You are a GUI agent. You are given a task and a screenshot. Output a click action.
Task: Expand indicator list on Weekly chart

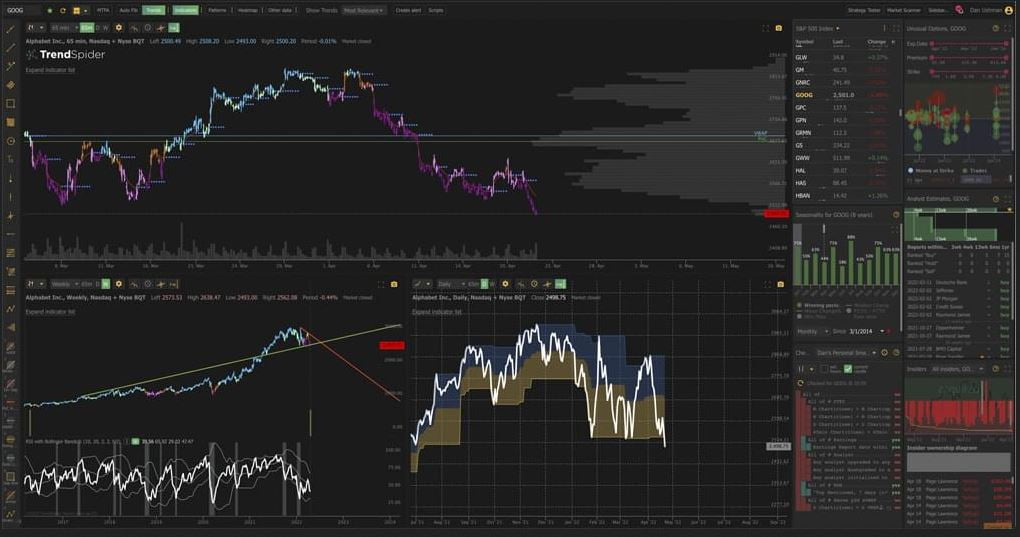(50, 311)
